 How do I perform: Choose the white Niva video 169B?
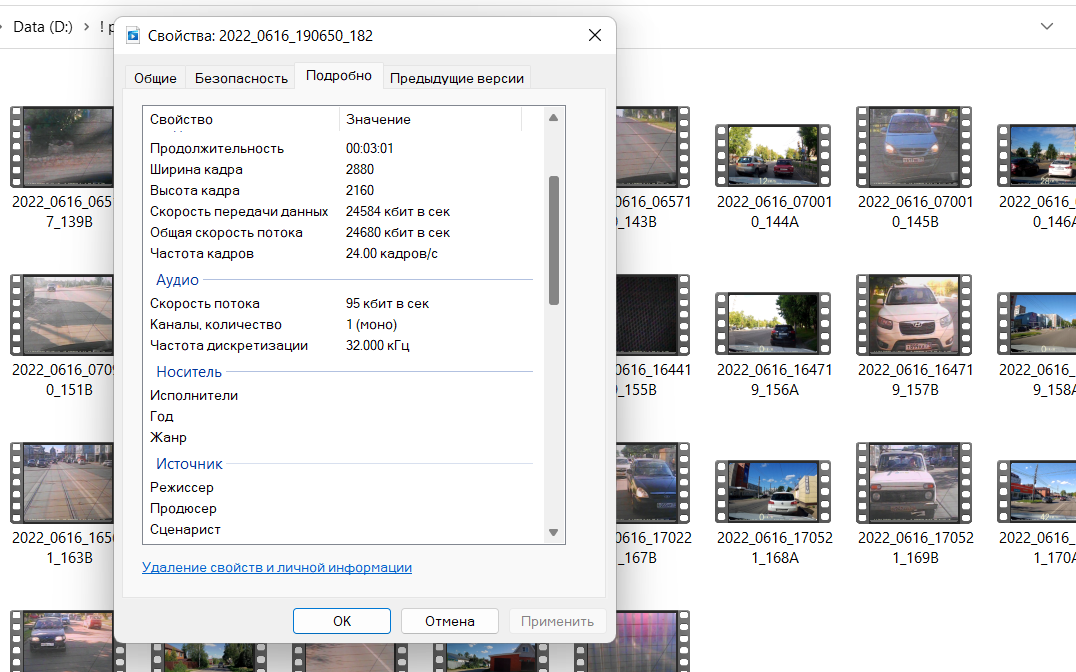pos(914,483)
